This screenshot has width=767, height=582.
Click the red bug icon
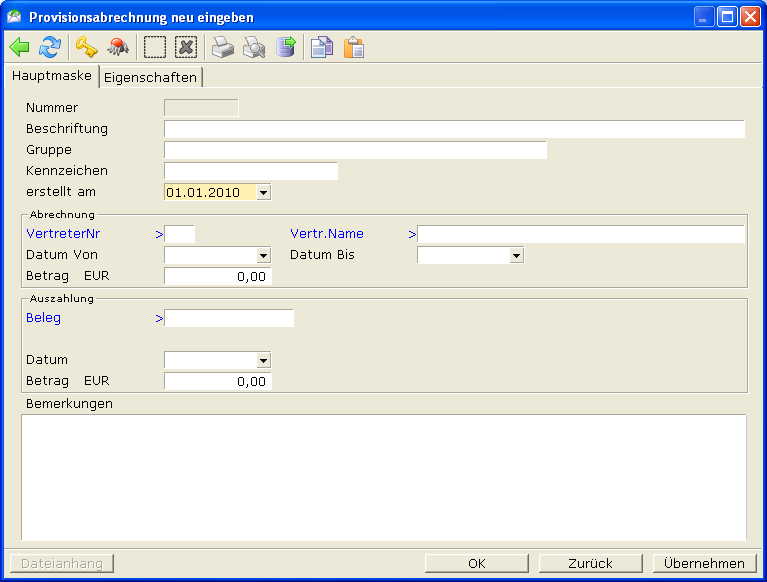(118, 47)
